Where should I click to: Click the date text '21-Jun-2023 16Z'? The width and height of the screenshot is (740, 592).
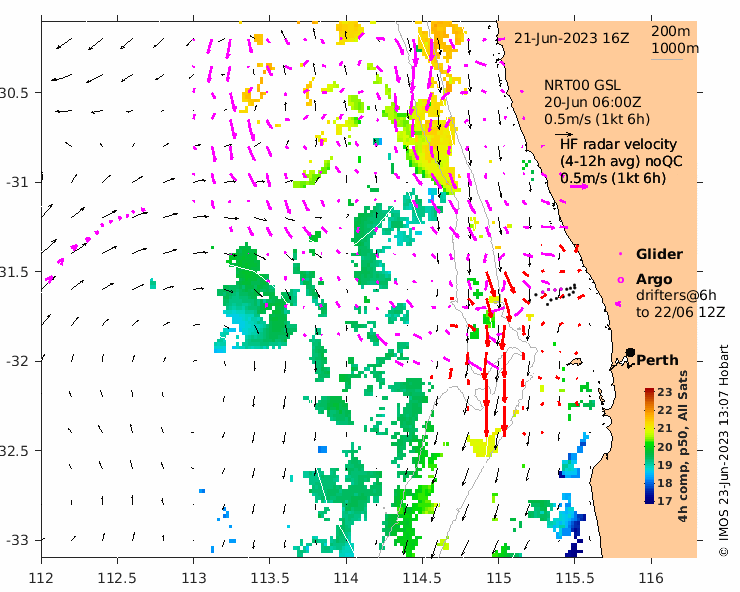[572, 38]
